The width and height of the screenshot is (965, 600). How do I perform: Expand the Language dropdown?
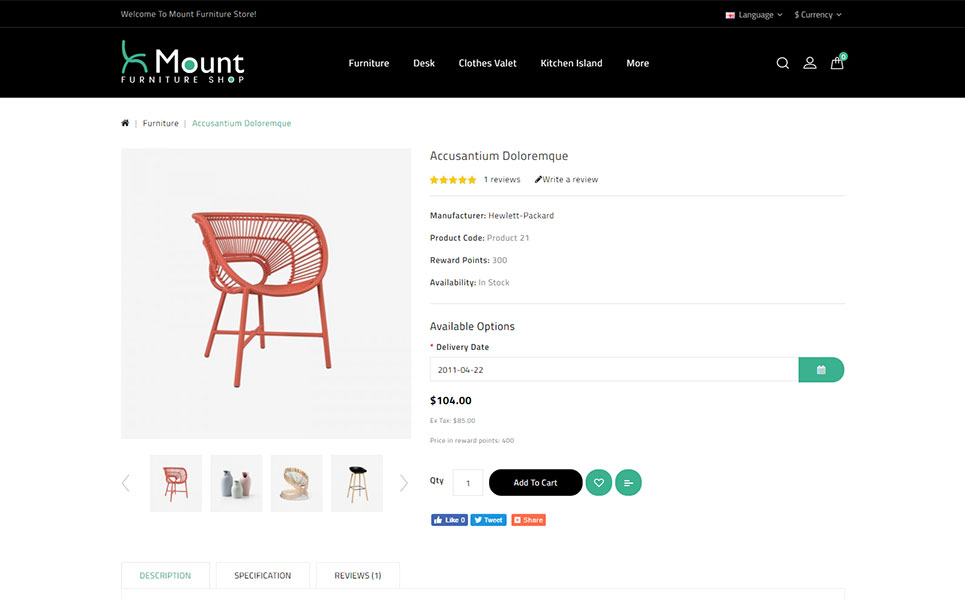(754, 15)
